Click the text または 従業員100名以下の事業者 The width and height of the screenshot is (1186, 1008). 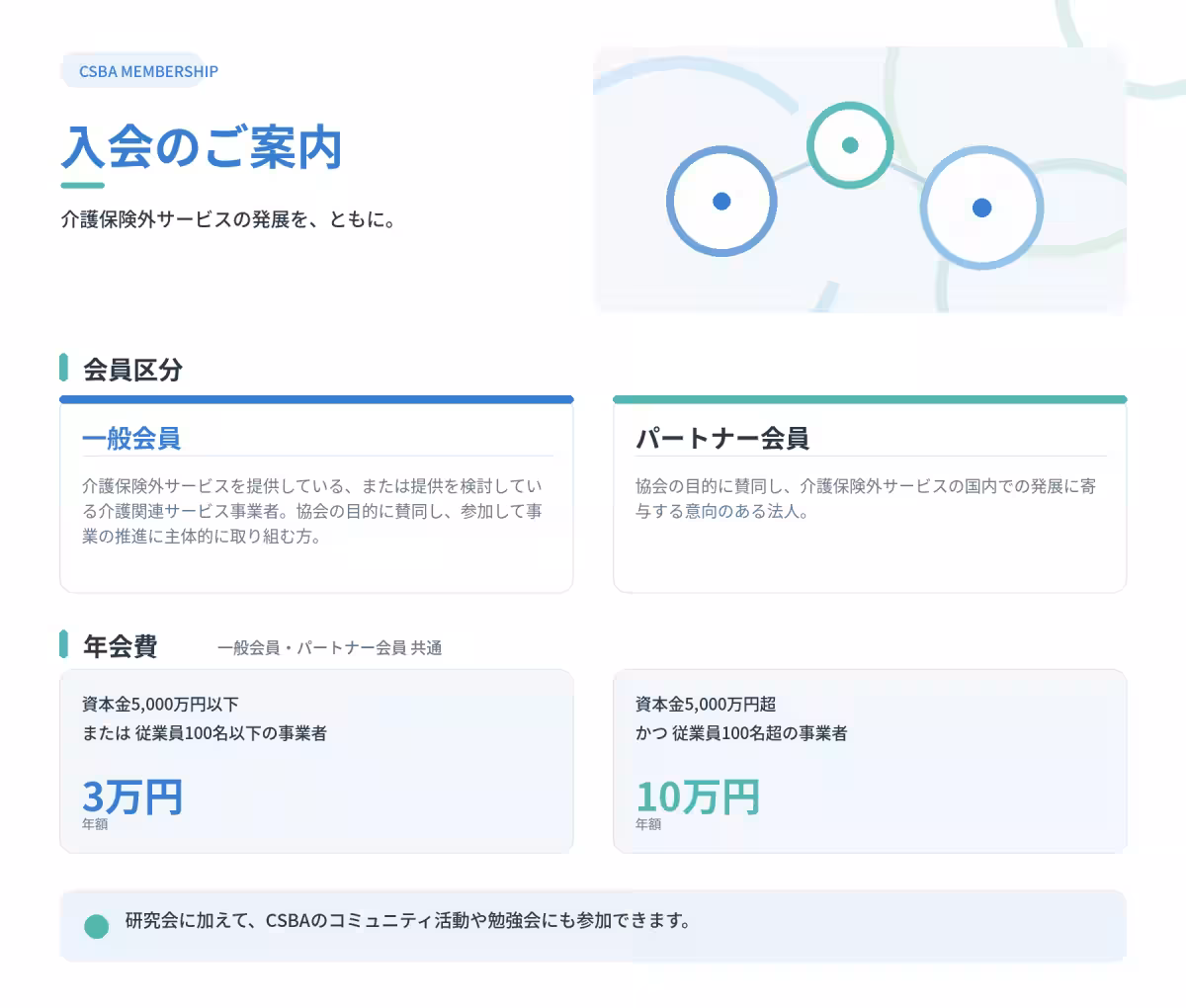tap(205, 733)
